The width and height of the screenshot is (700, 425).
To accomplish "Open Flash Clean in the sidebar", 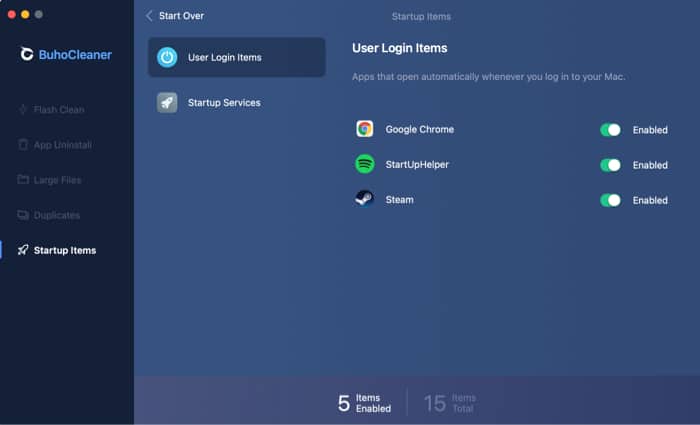I will (51, 109).
